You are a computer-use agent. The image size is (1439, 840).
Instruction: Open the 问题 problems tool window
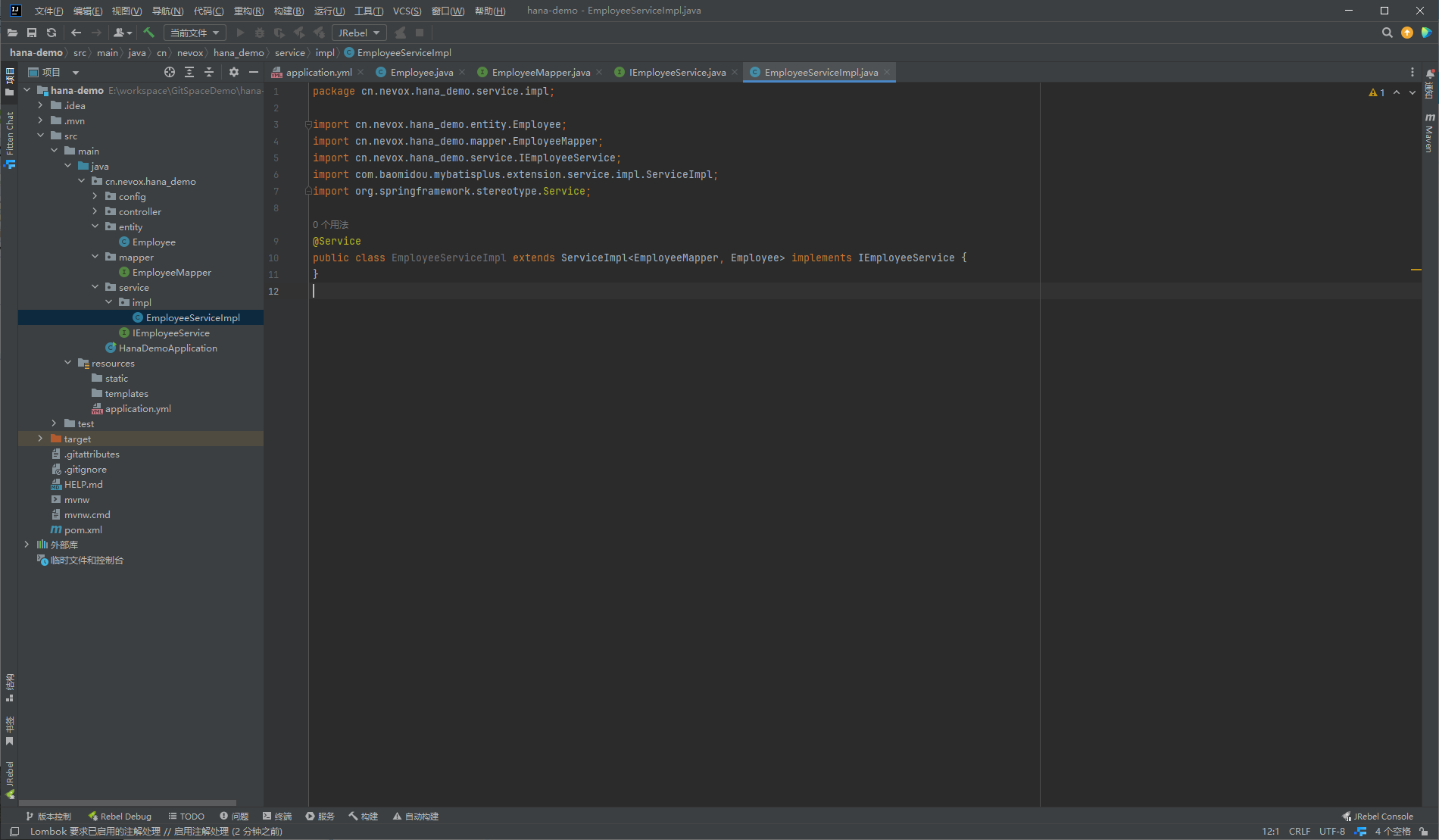point(234,817)
